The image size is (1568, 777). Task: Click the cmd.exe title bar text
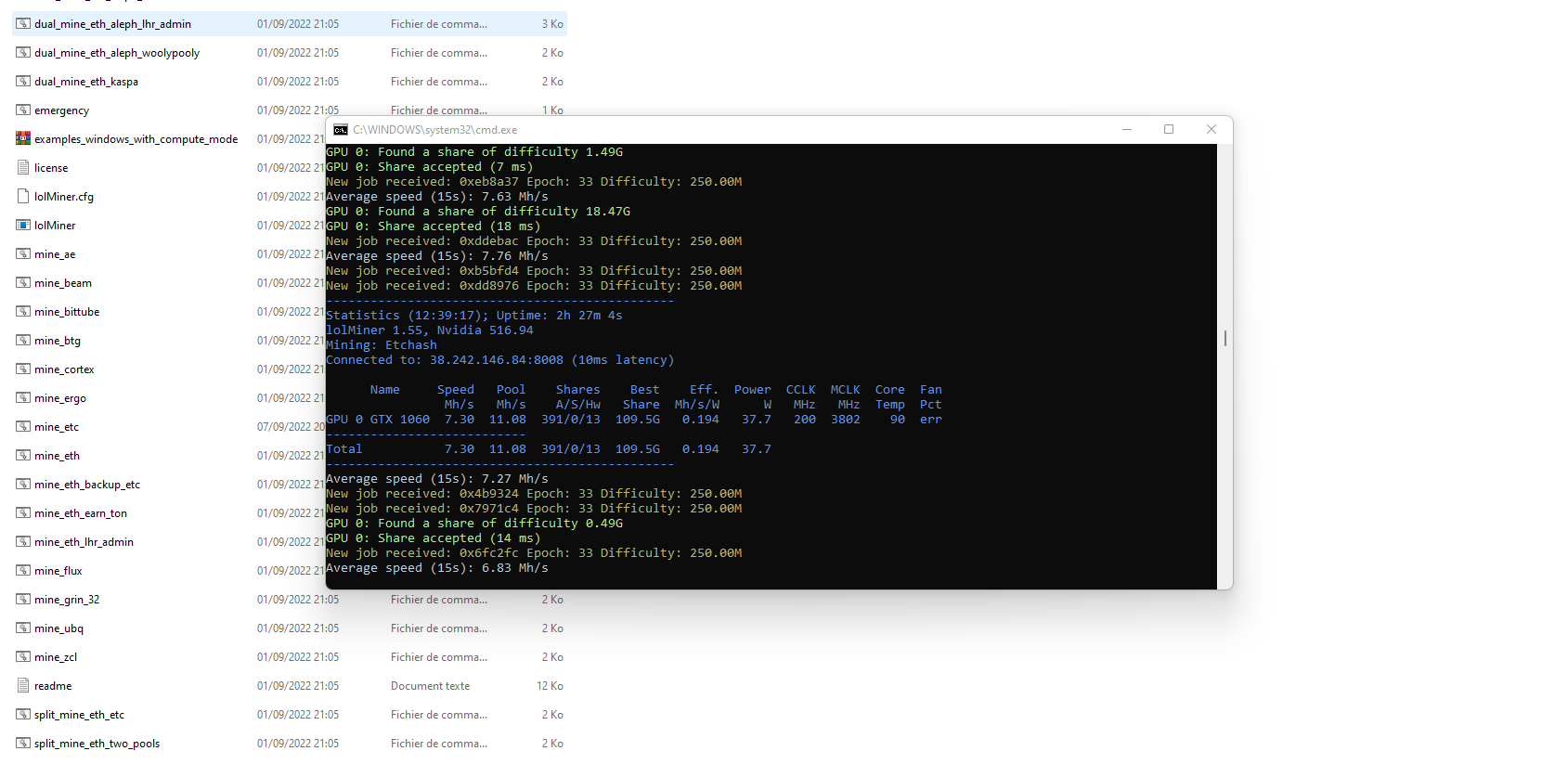tap(435, 130)
